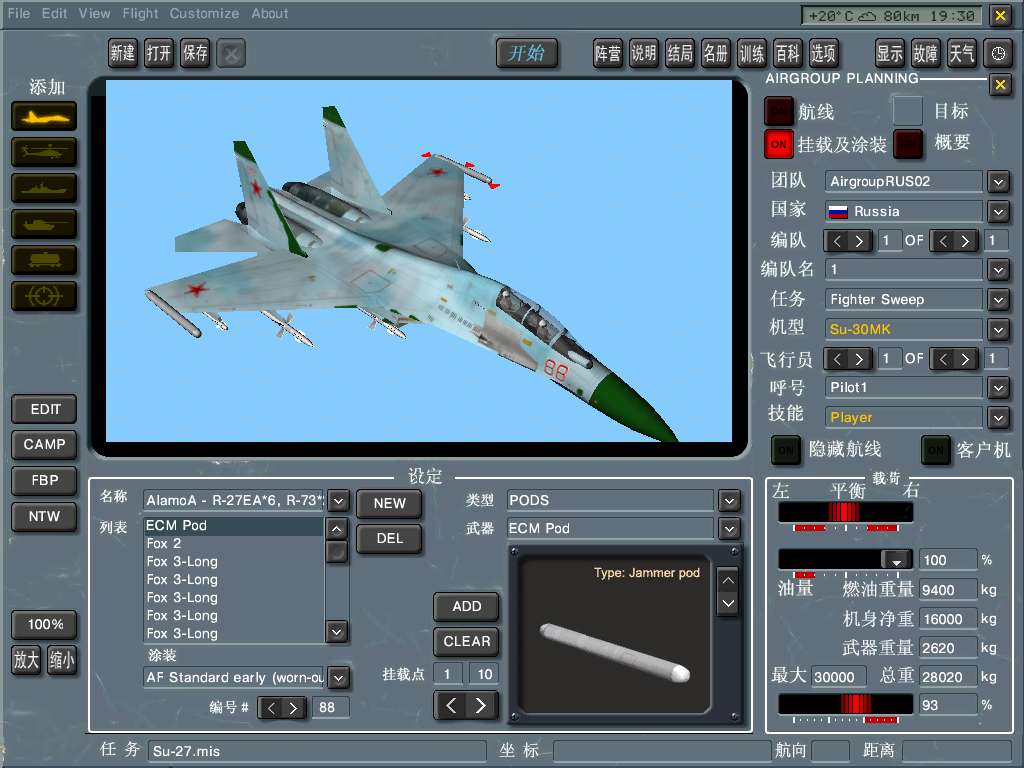Open the 结局 debriefing panel
Image resolution: width=1024 pixels, height=768 pixels.
point(680,53)
